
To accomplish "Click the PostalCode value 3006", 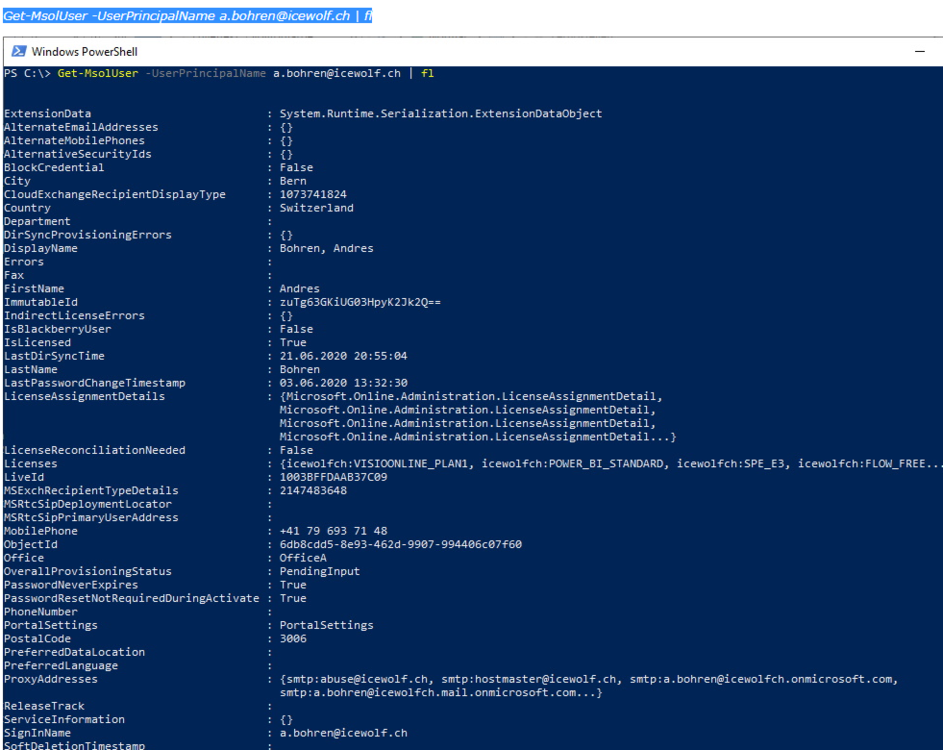I will [x=293, y=639].
